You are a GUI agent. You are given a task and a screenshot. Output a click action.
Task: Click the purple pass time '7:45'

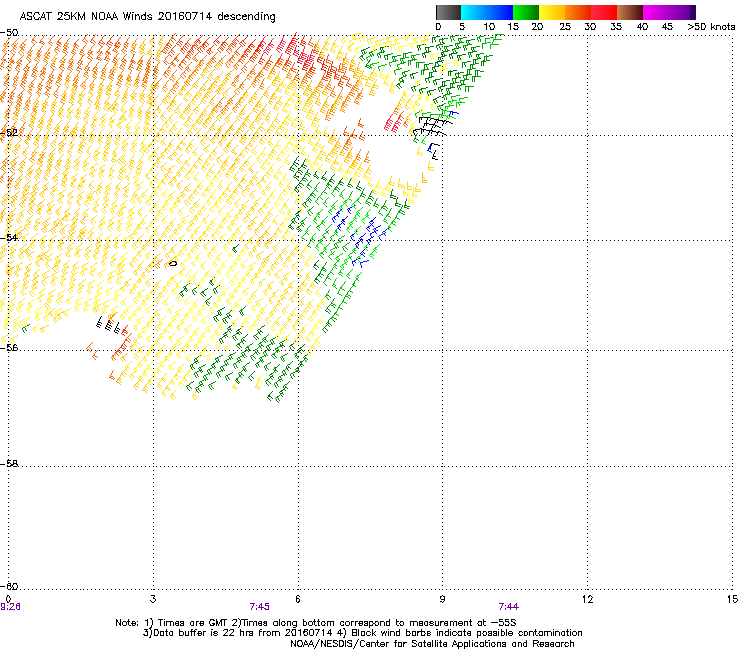coord(260,607)
